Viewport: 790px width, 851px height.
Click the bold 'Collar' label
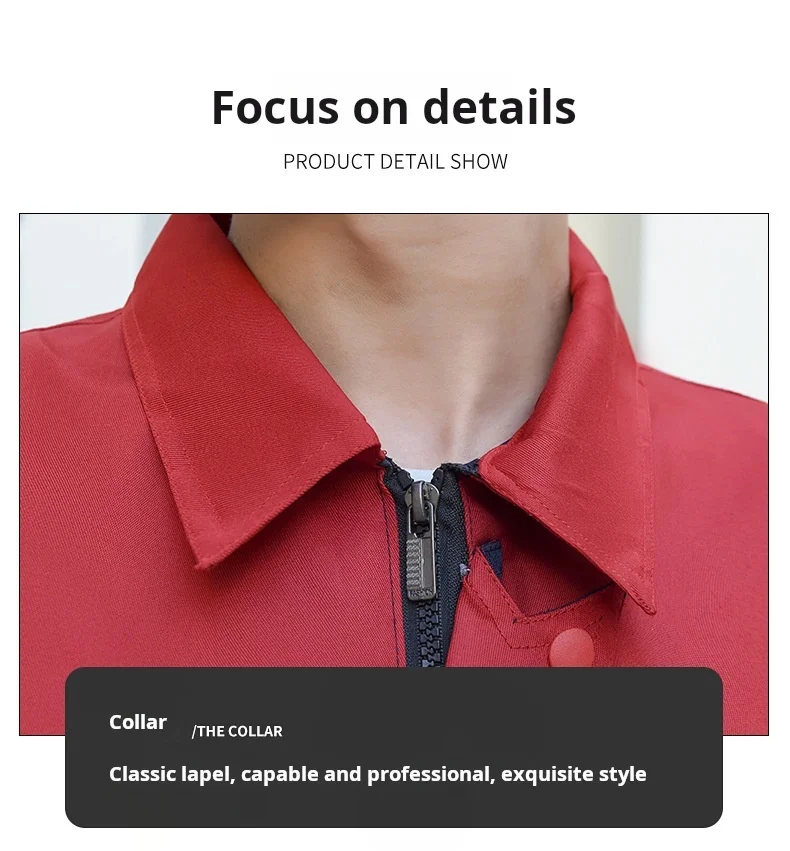tap(138, 722)
